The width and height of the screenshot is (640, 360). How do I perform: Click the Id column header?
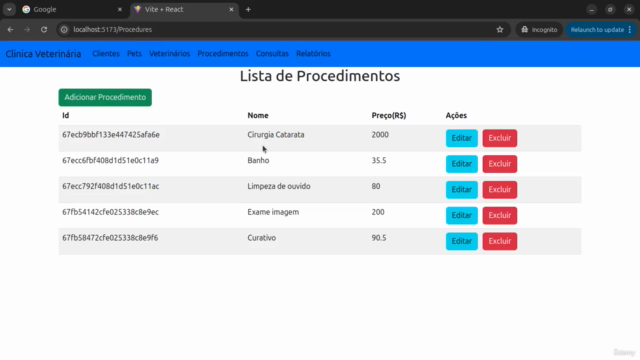click(x=66, y=116)
